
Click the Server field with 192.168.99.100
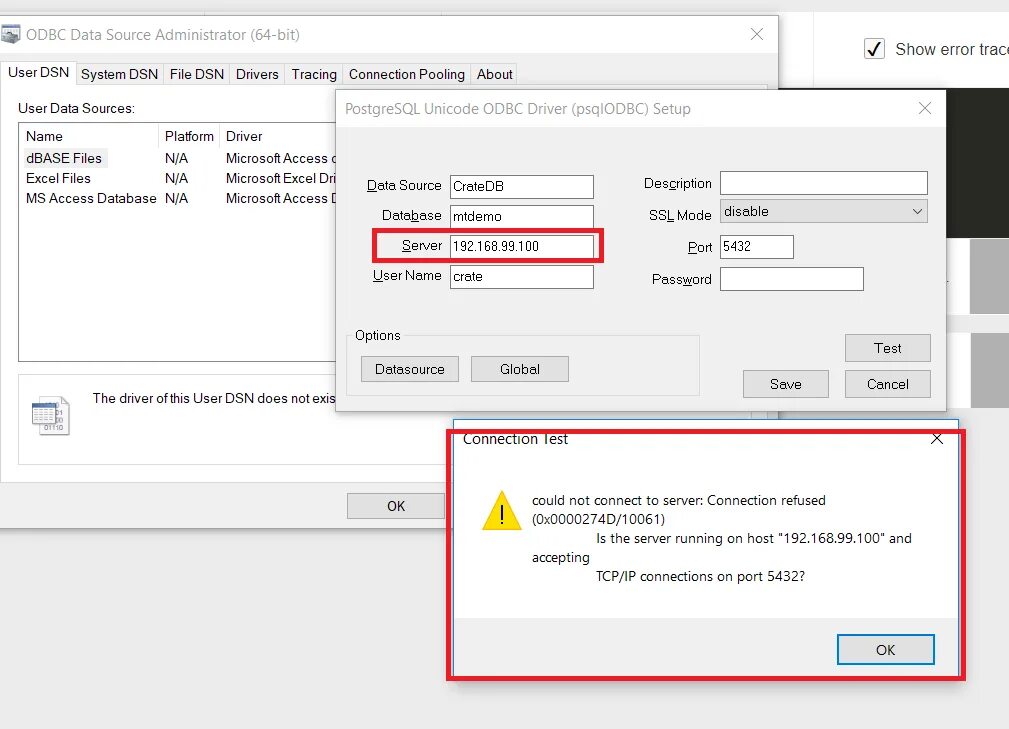(x=522, y=246)
